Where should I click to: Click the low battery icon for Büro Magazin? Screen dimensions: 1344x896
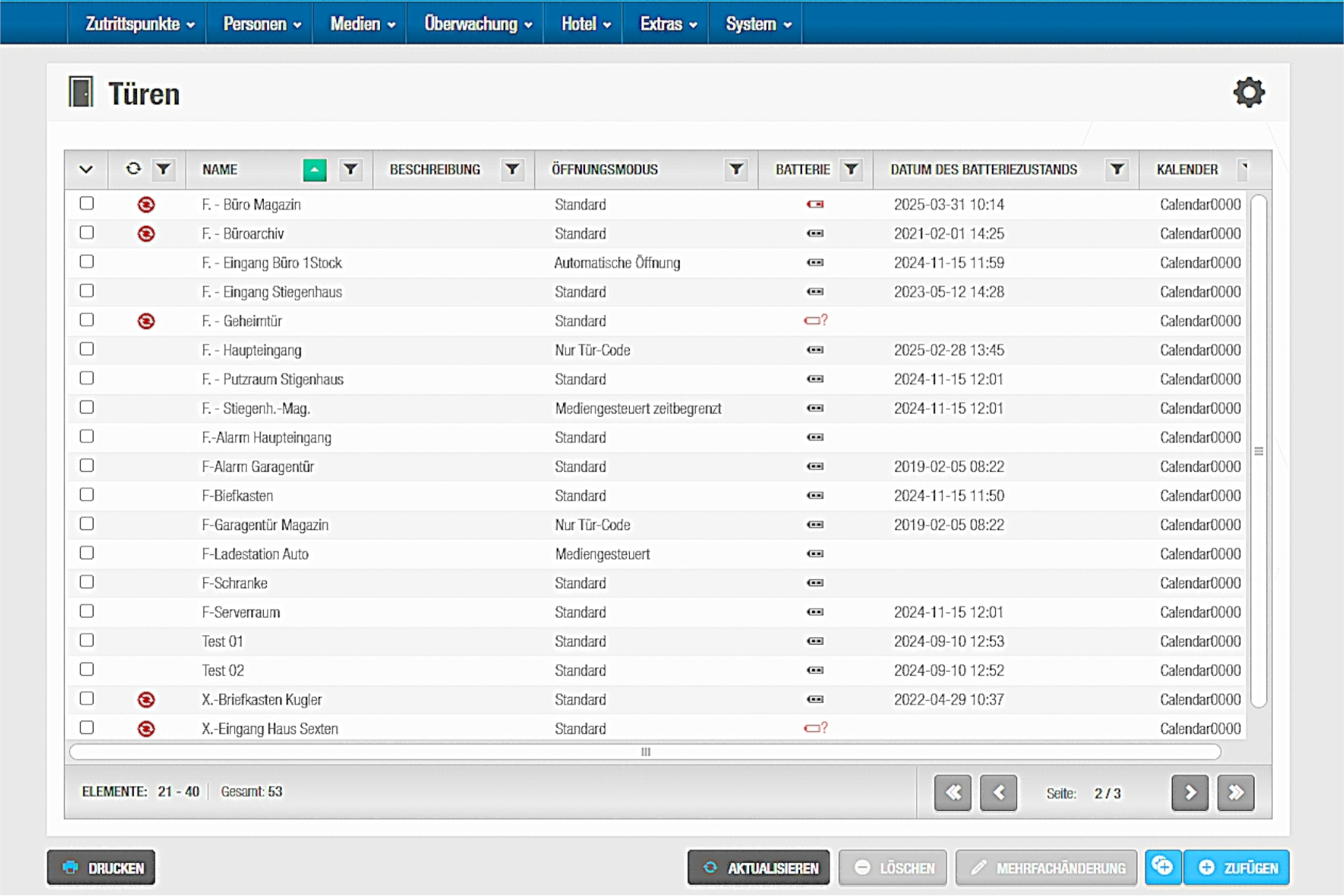(x=815, y=205)
